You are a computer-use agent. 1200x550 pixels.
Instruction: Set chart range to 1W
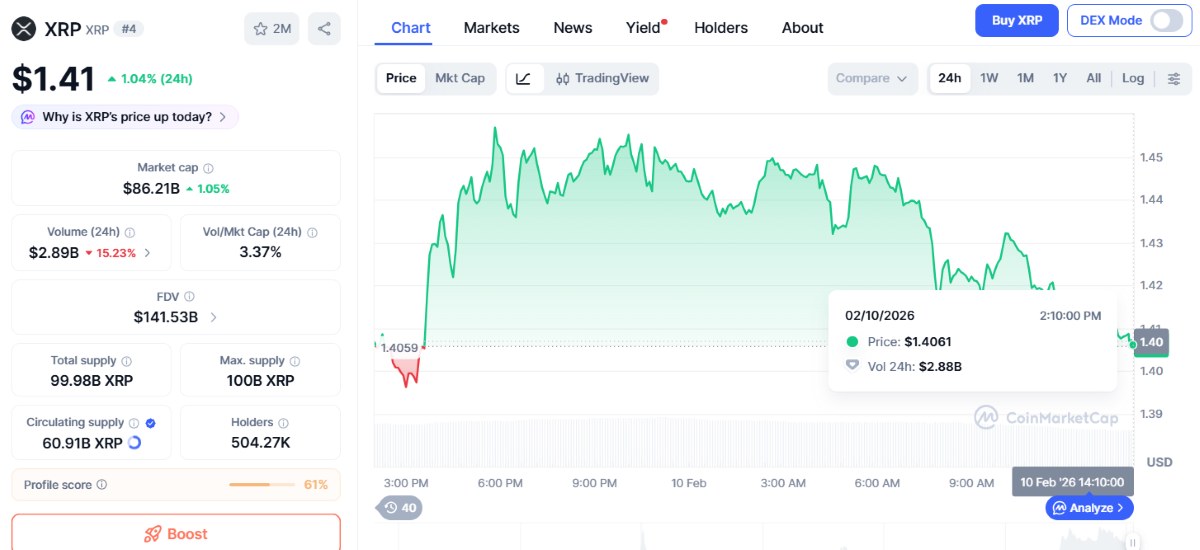click(989, 78)
